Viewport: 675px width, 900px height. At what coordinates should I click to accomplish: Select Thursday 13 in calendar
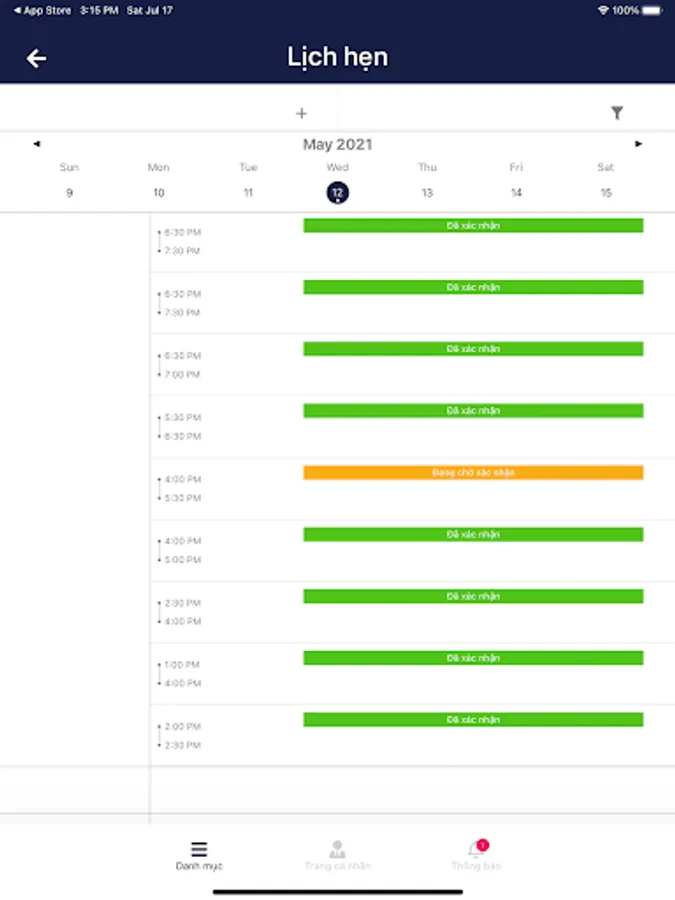click(x=427, y=193)
